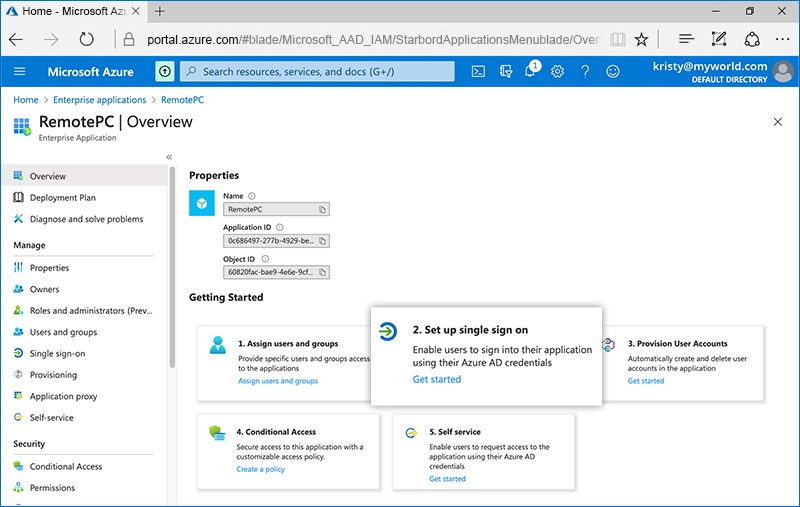The height and width of the screenshot is (507, 800).
Task: Open directory and subscription filter icon
Action: coord(505,72)
